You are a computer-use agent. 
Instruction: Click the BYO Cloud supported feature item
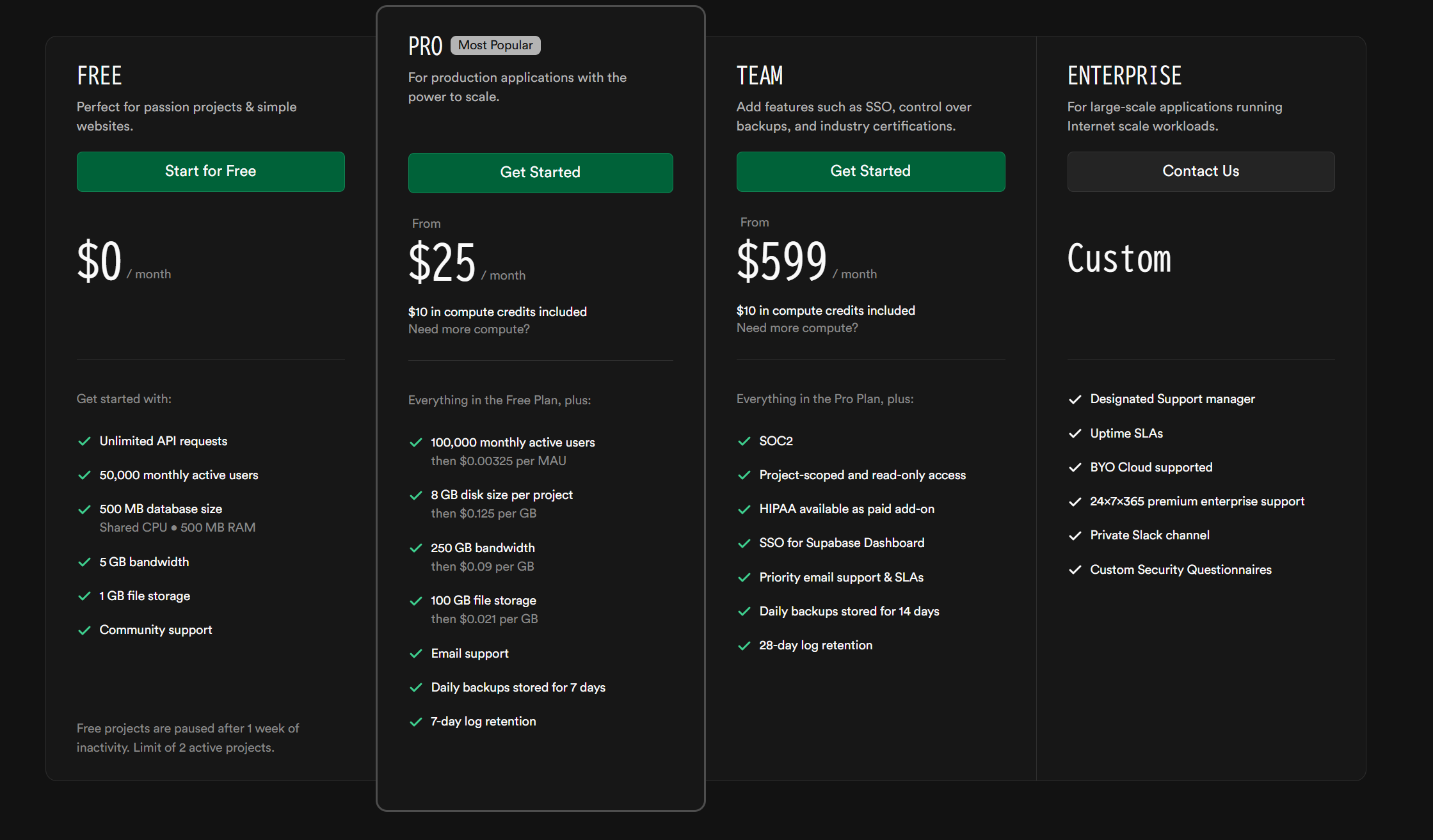(x=1151, y=468)
